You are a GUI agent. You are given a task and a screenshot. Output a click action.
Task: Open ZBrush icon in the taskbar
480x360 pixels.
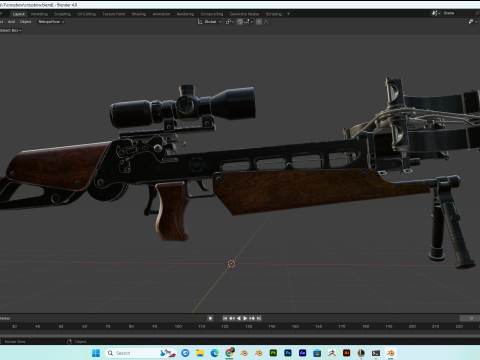click(x=332, y=353)
